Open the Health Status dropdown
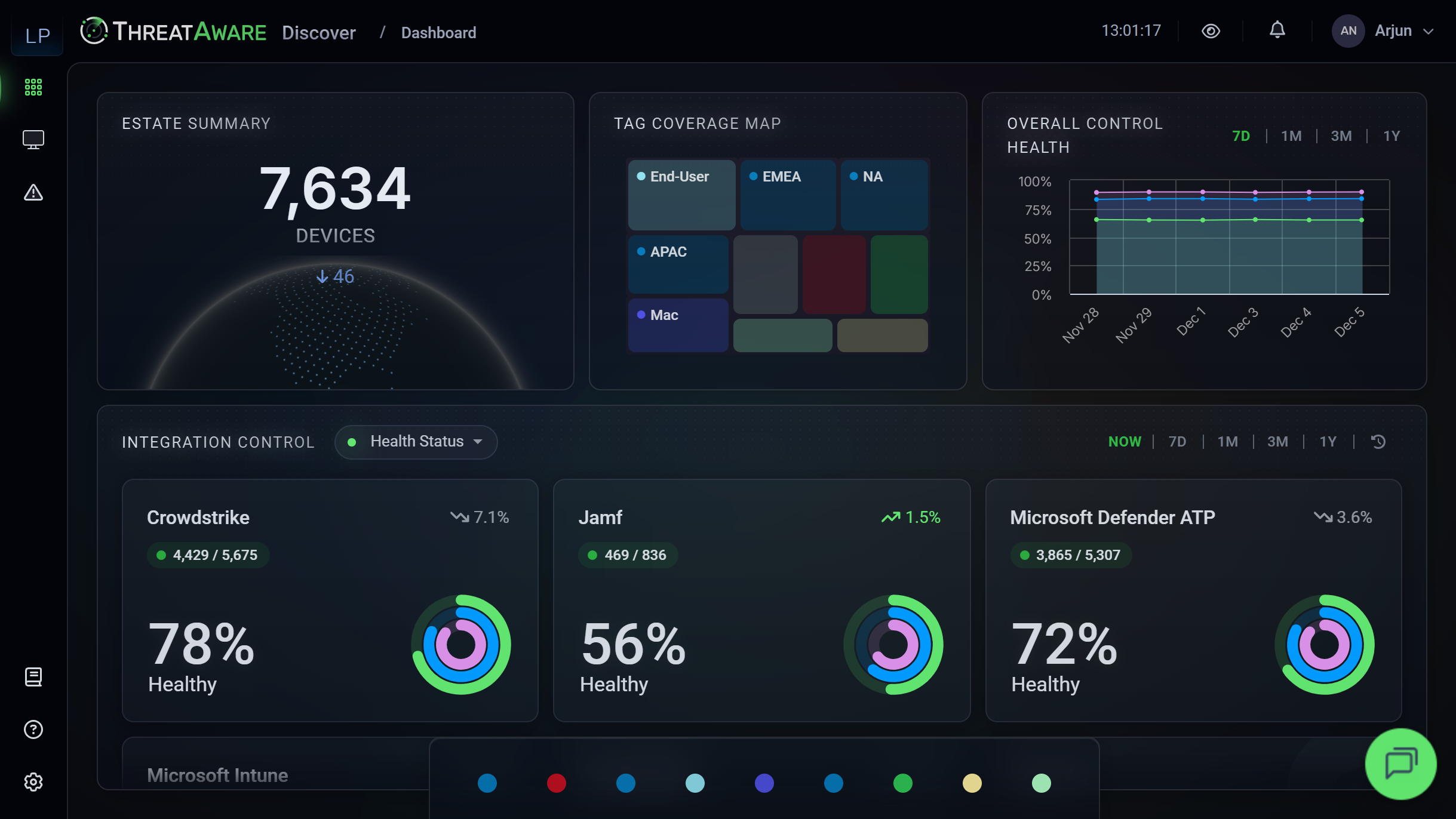This screenshot has width=1456, height=819. click(x=416, y=442)
